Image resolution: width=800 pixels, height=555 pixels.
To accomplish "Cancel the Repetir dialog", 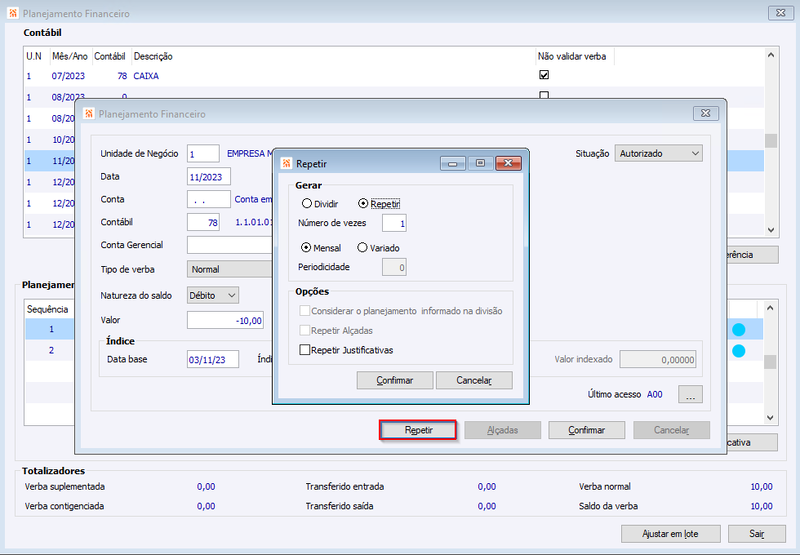I will tap(474, 380).
